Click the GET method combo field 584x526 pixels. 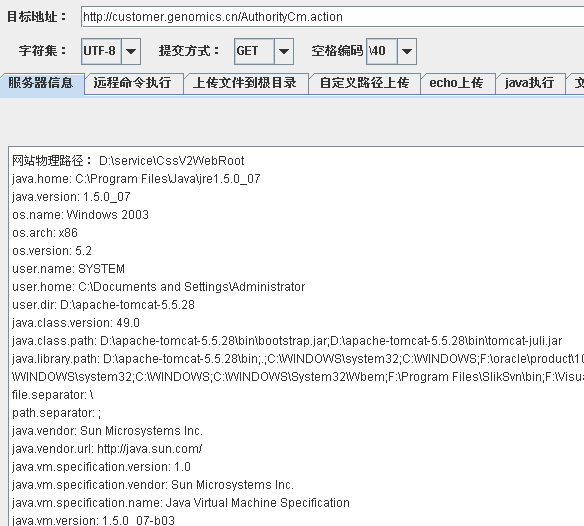[254, 51]
